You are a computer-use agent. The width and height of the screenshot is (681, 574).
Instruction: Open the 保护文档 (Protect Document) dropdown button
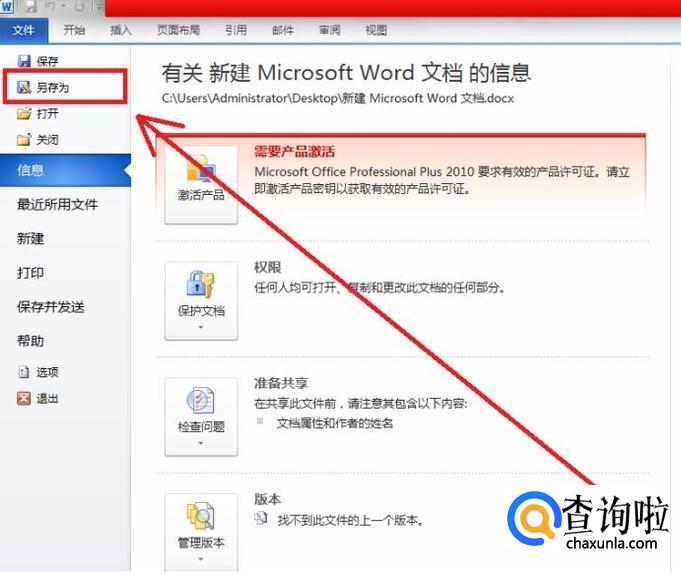[x=201, y=301]
